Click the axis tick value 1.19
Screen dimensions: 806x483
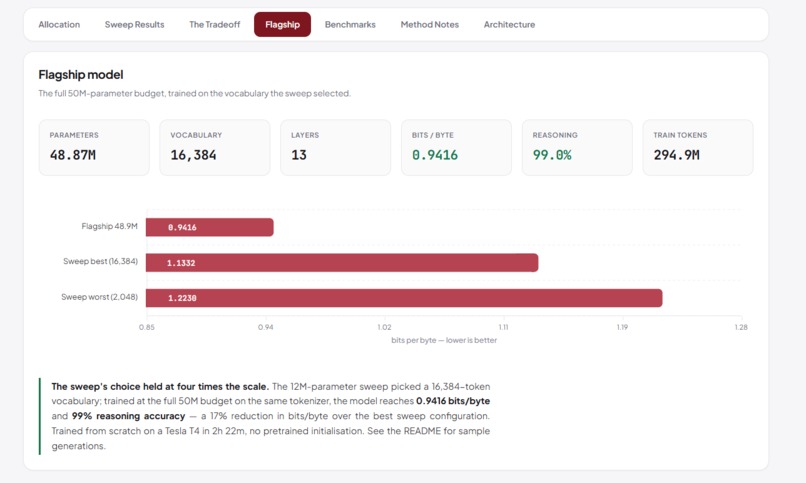point(622,327)
